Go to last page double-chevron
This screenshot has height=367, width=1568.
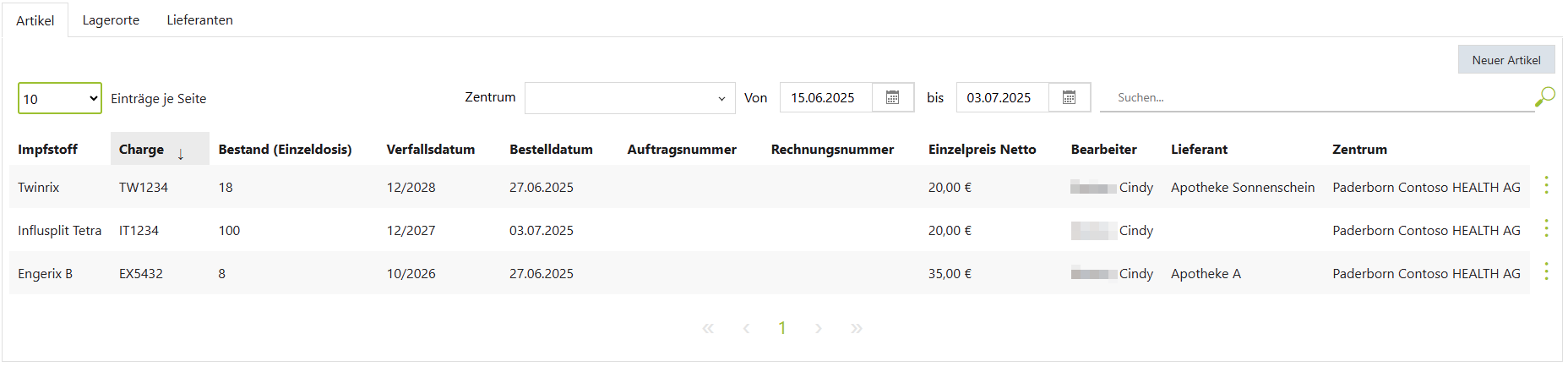857,328
